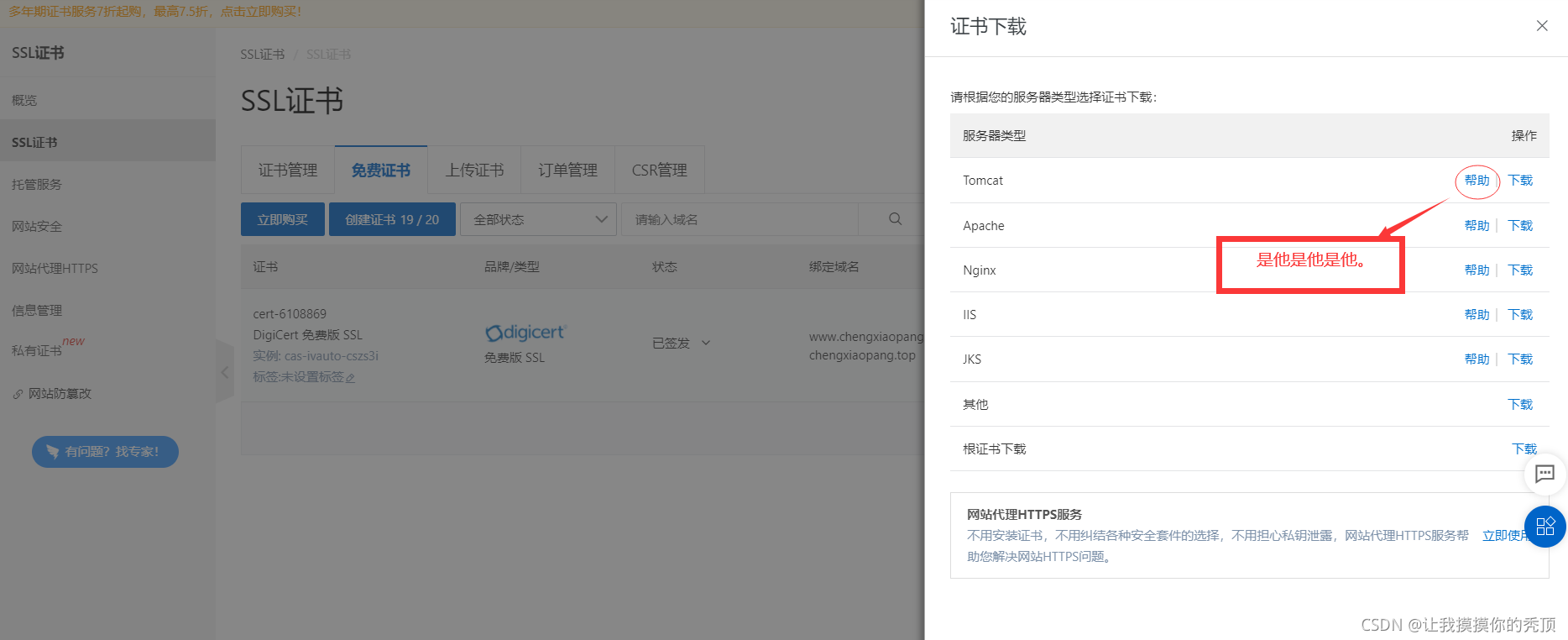Click the digicert brand logo
This screenshot has width=1568, height=640.
coord(525,333)
